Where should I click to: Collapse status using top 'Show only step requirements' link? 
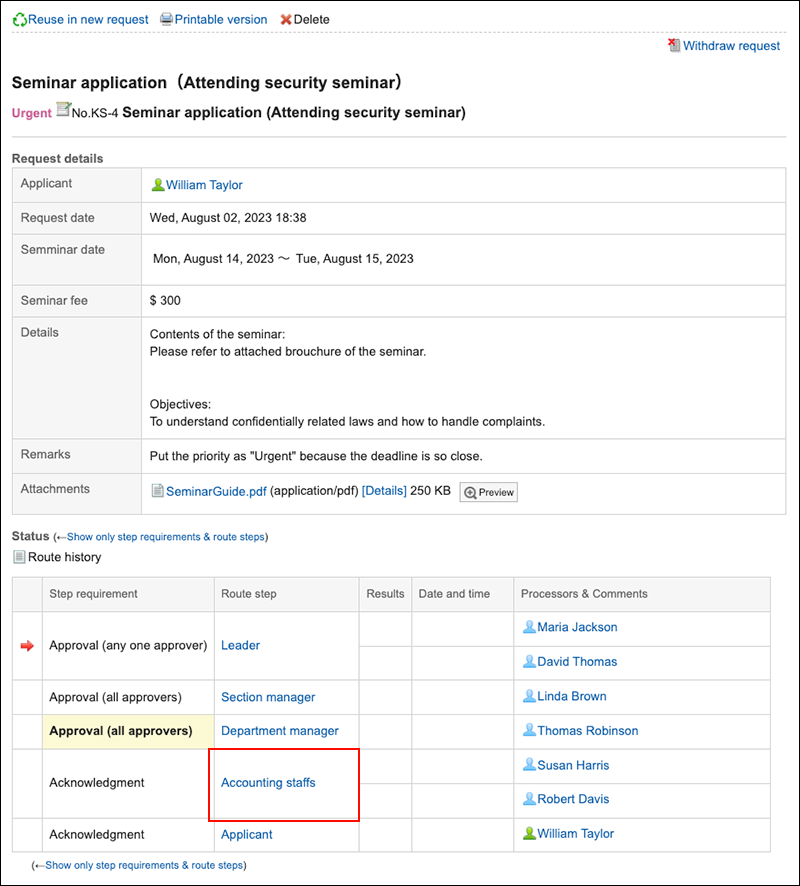tap(166, 537)
